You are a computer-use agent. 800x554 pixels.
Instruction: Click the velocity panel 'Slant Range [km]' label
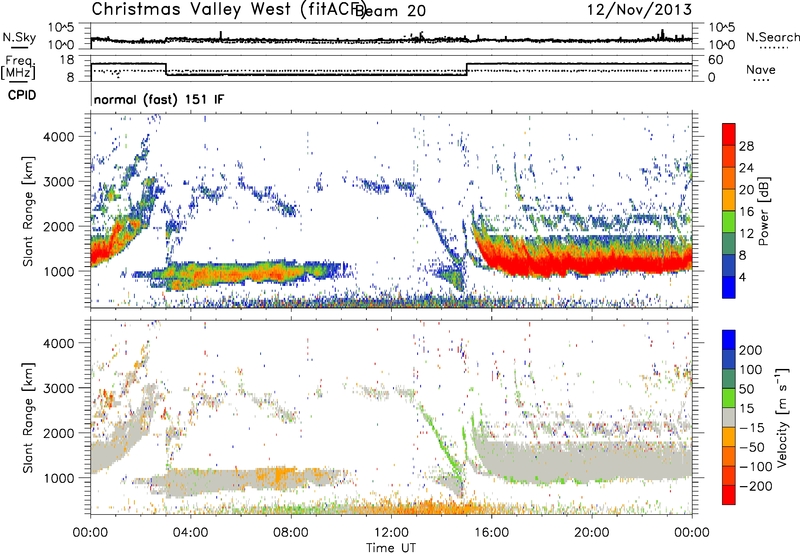pyautogui.click(x=28, y=417)
